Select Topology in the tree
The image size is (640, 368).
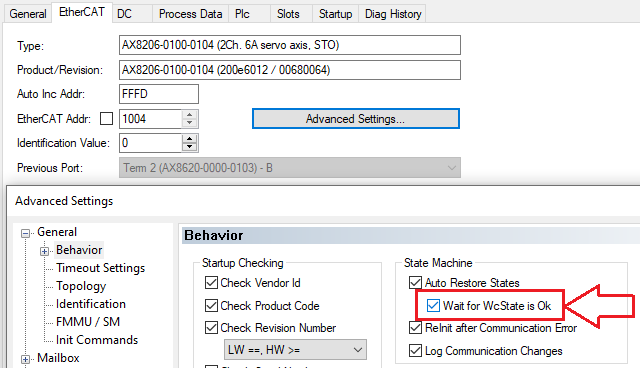(x=81, y=286)
